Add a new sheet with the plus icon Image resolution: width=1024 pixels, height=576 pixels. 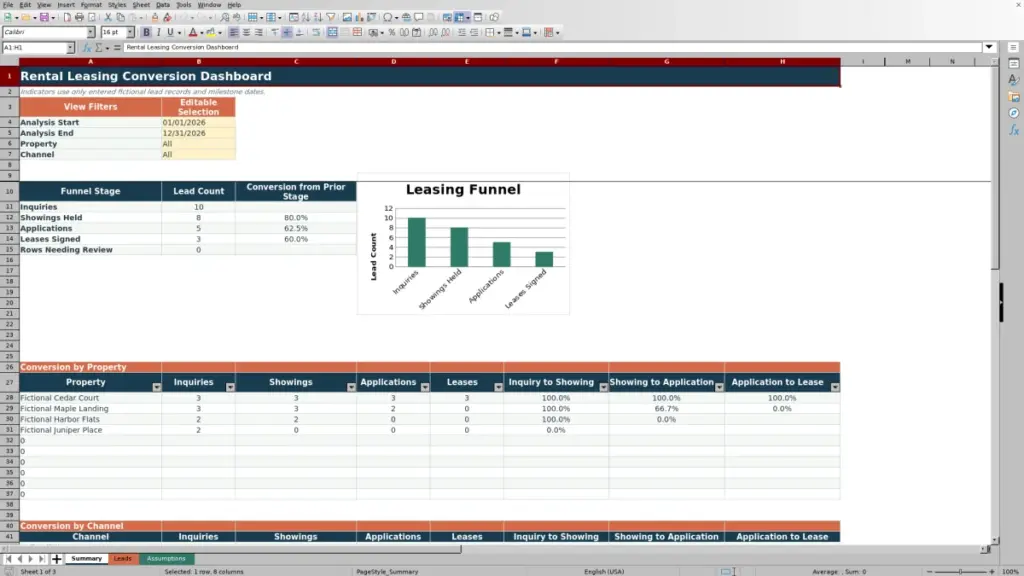[x=57, y=559]
